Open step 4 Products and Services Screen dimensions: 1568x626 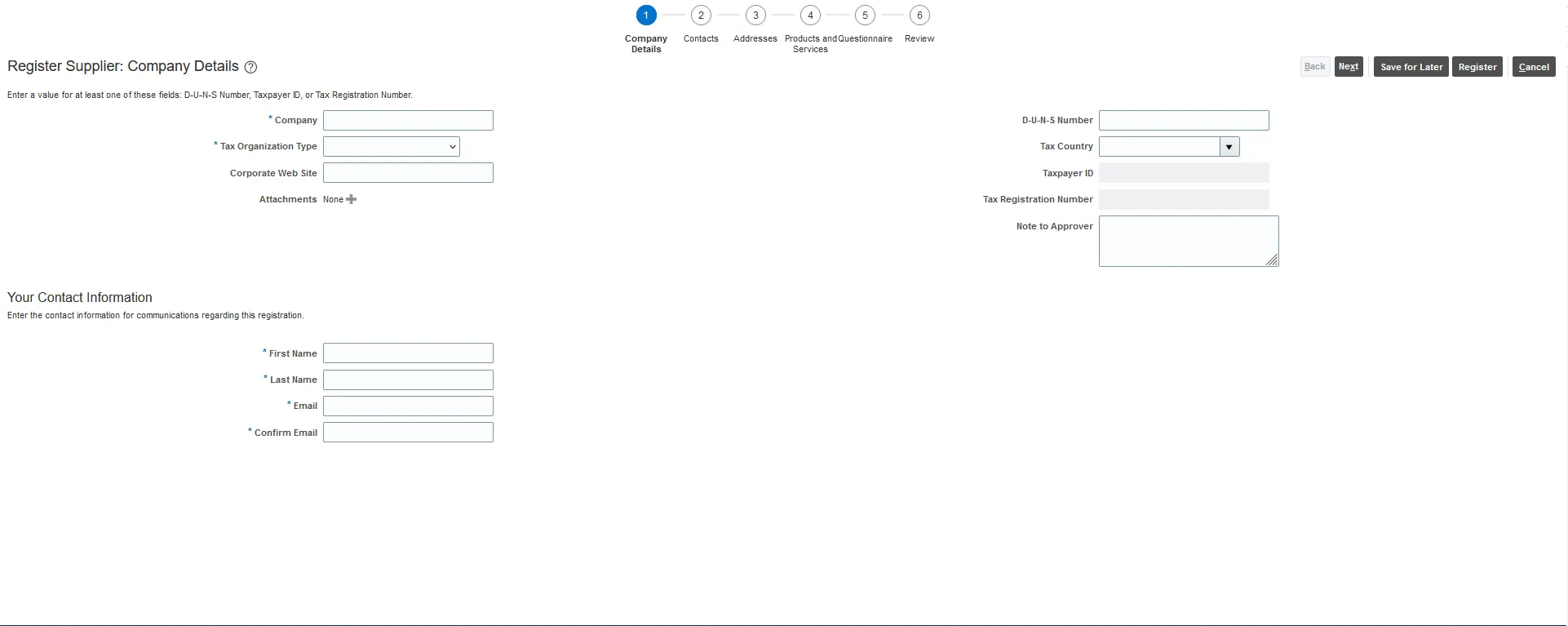809,16
